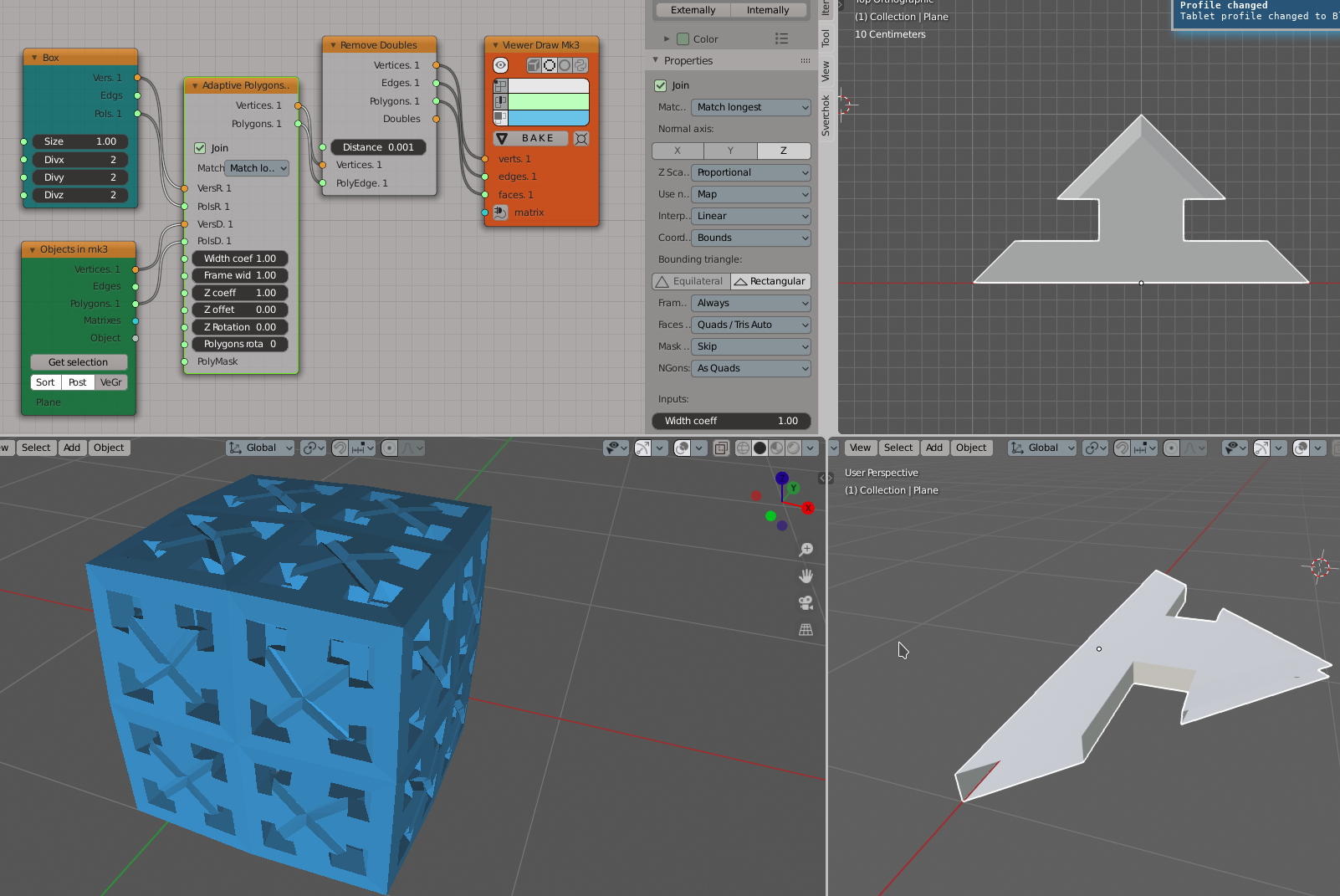The image size is (1340, 896).
Task: Open the Quads / Tris Auto dropdown
Action: point(751,325)
